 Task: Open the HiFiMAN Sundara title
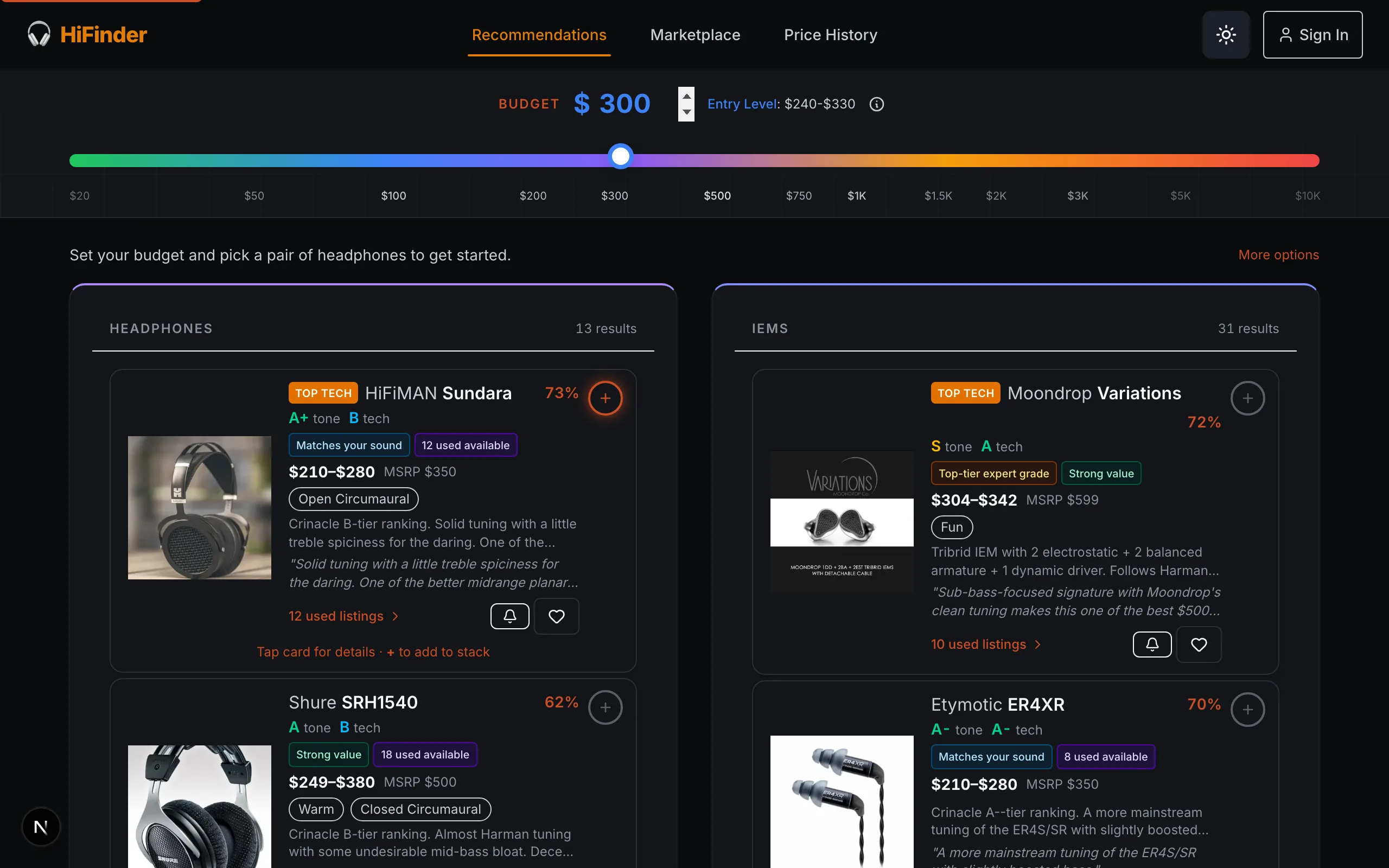click(438, 393)
